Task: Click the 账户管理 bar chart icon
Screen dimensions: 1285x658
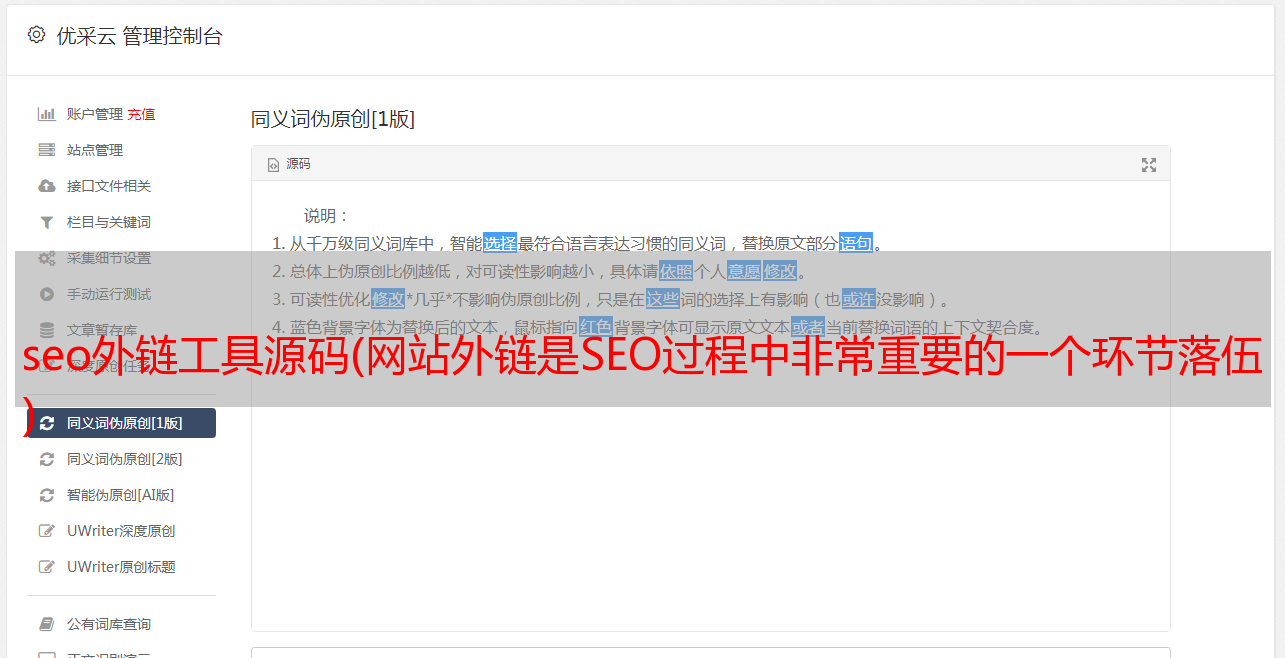Action: click(x=46, y=114)
